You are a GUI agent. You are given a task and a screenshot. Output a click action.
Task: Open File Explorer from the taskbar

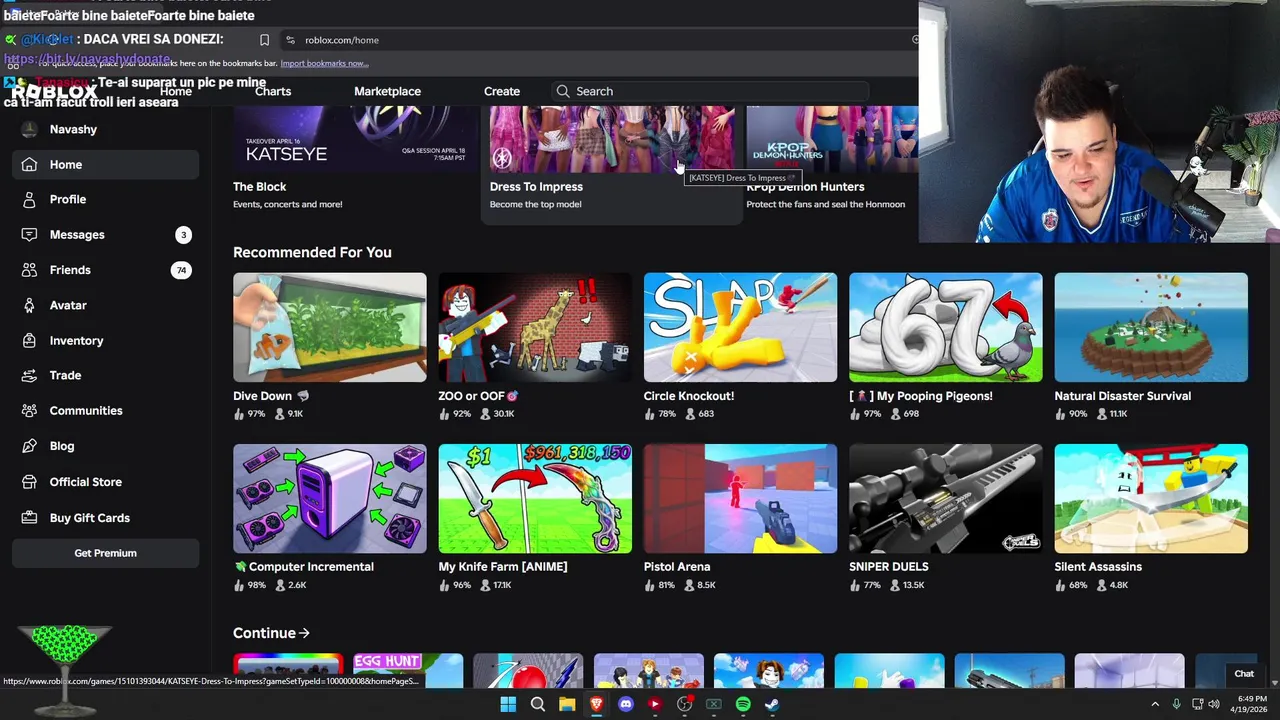(x=567, y=704)
